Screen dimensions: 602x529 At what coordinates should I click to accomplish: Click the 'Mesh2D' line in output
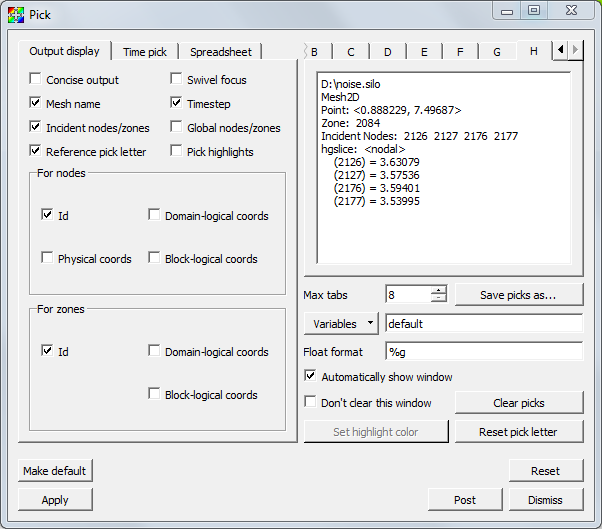340,97
